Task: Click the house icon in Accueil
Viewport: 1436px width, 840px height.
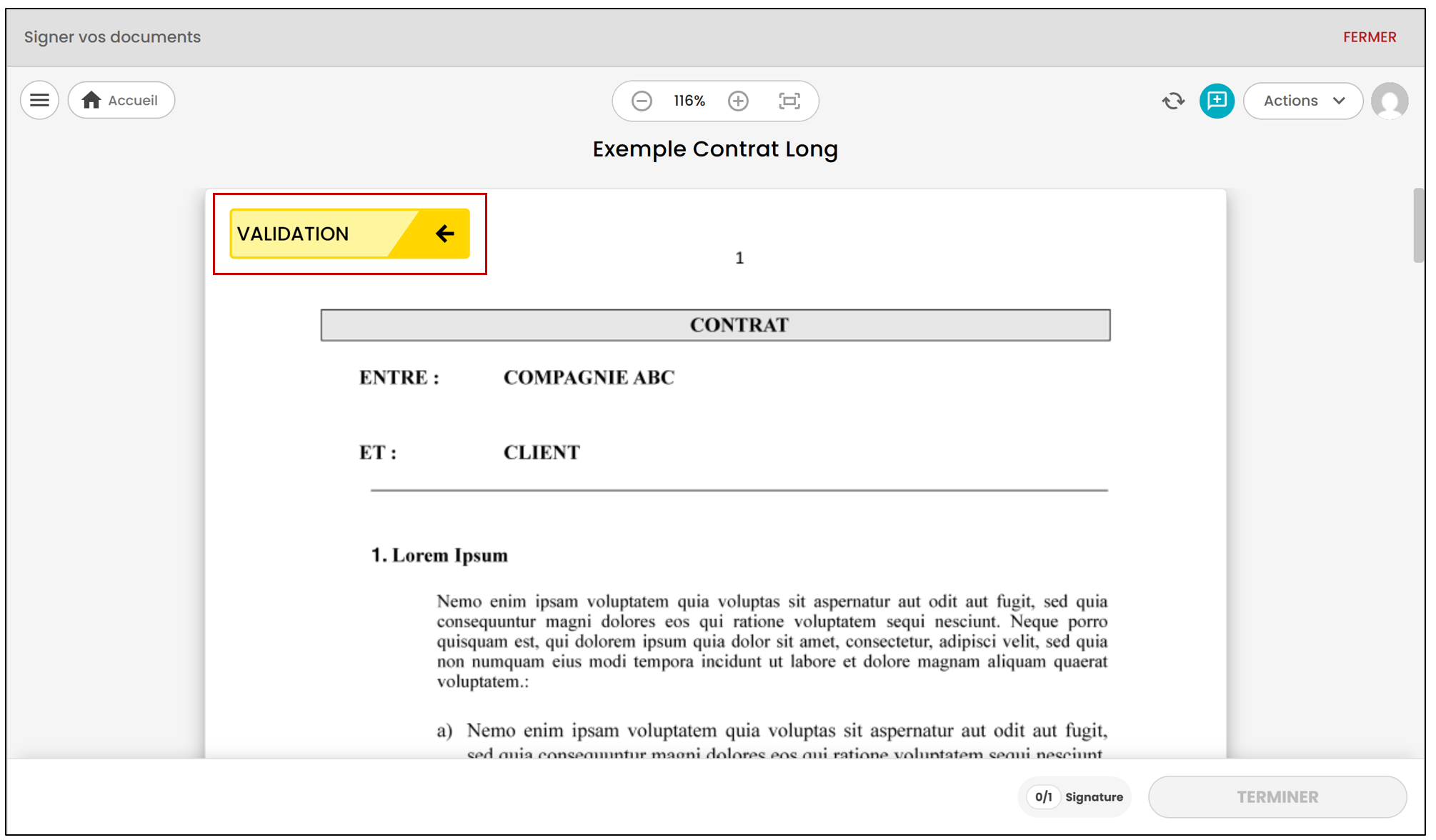Action: pos(91,100)
